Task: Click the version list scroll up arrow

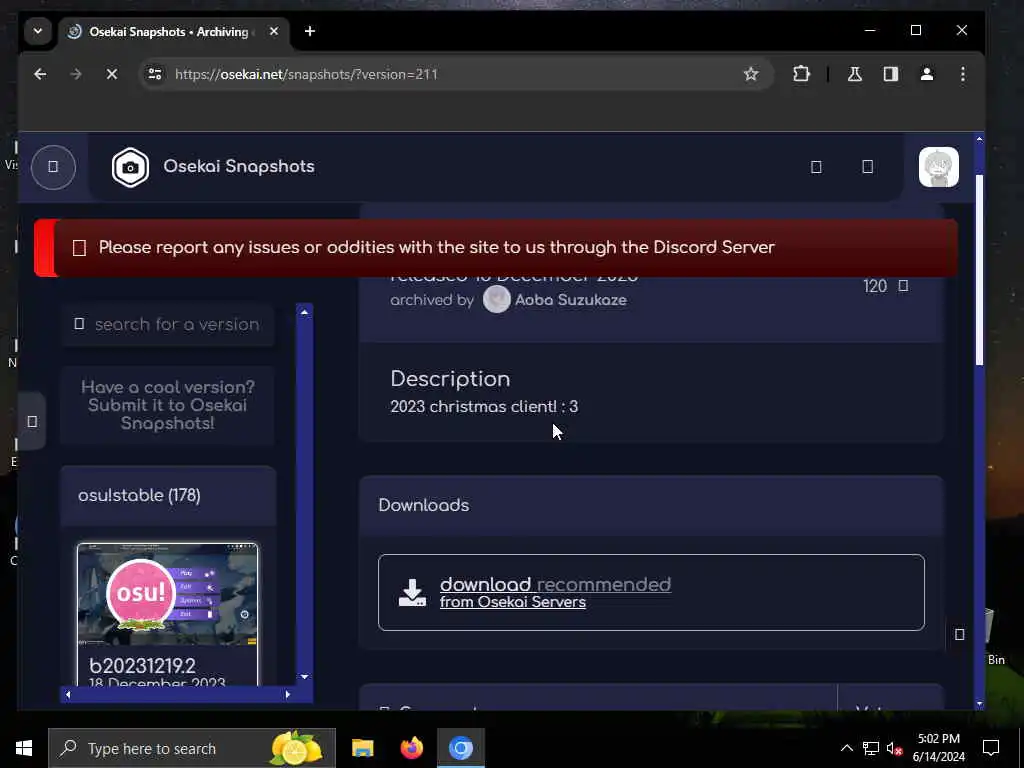Action: pyautogui.click(x=304, y=312)
